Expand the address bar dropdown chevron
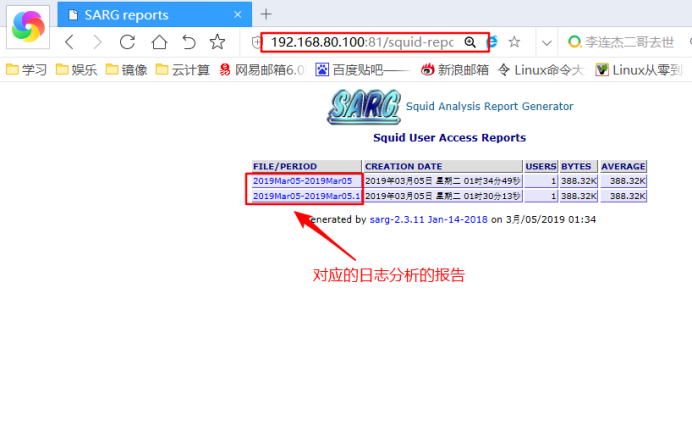692x432 pixels. (x=547, y=43)
